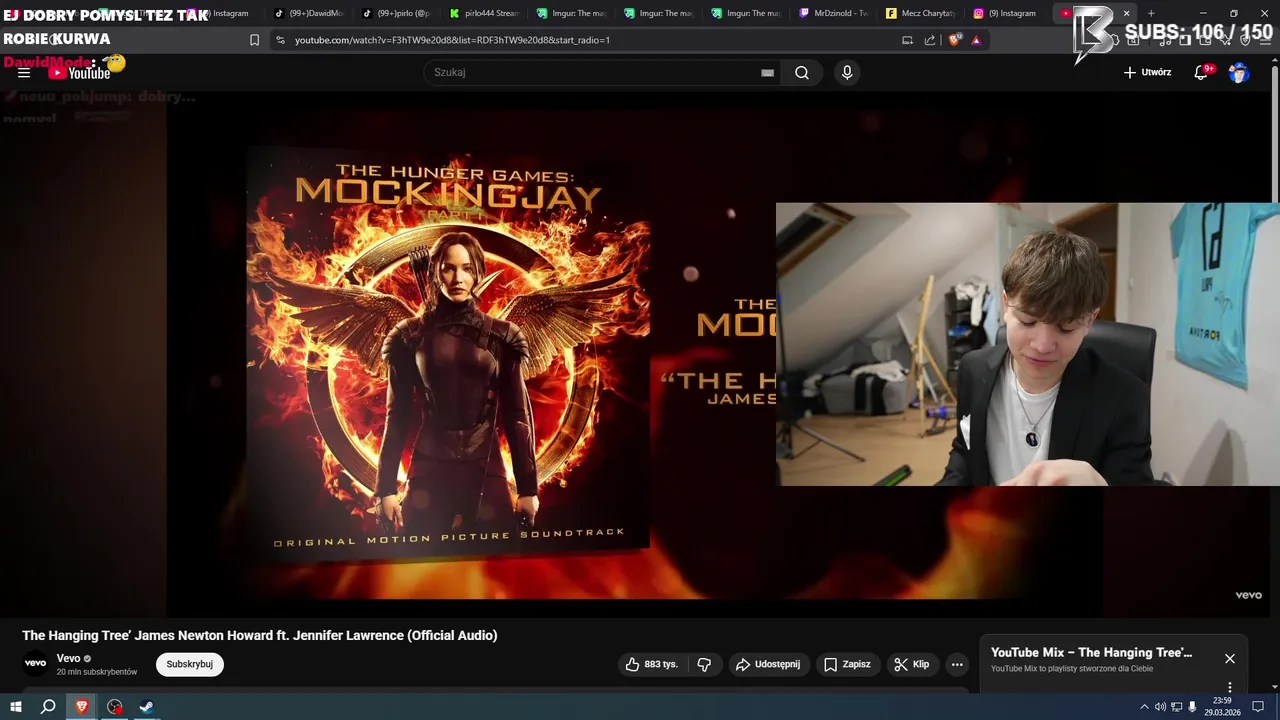Open Steam from the taskbar
This screenshot has height=720, width=1280.
pyautogui.click(x=146, y=707)
